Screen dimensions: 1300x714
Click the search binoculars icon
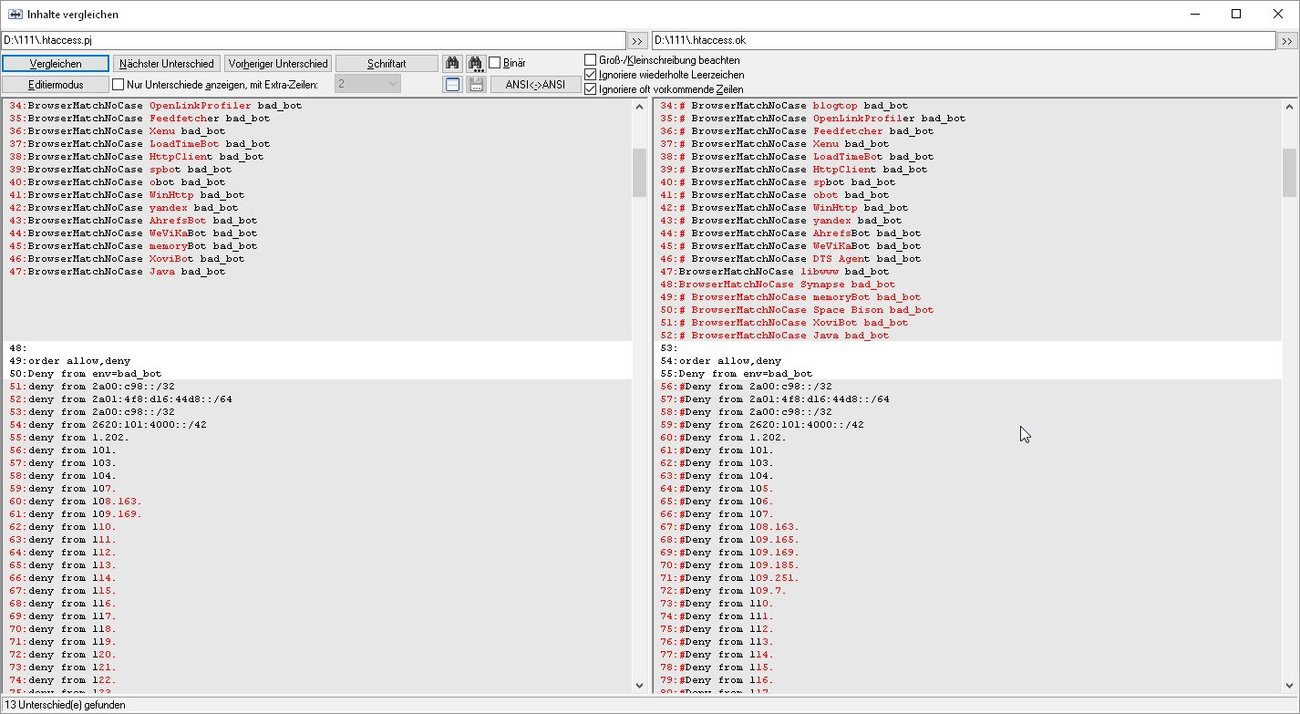coord(452,63)
